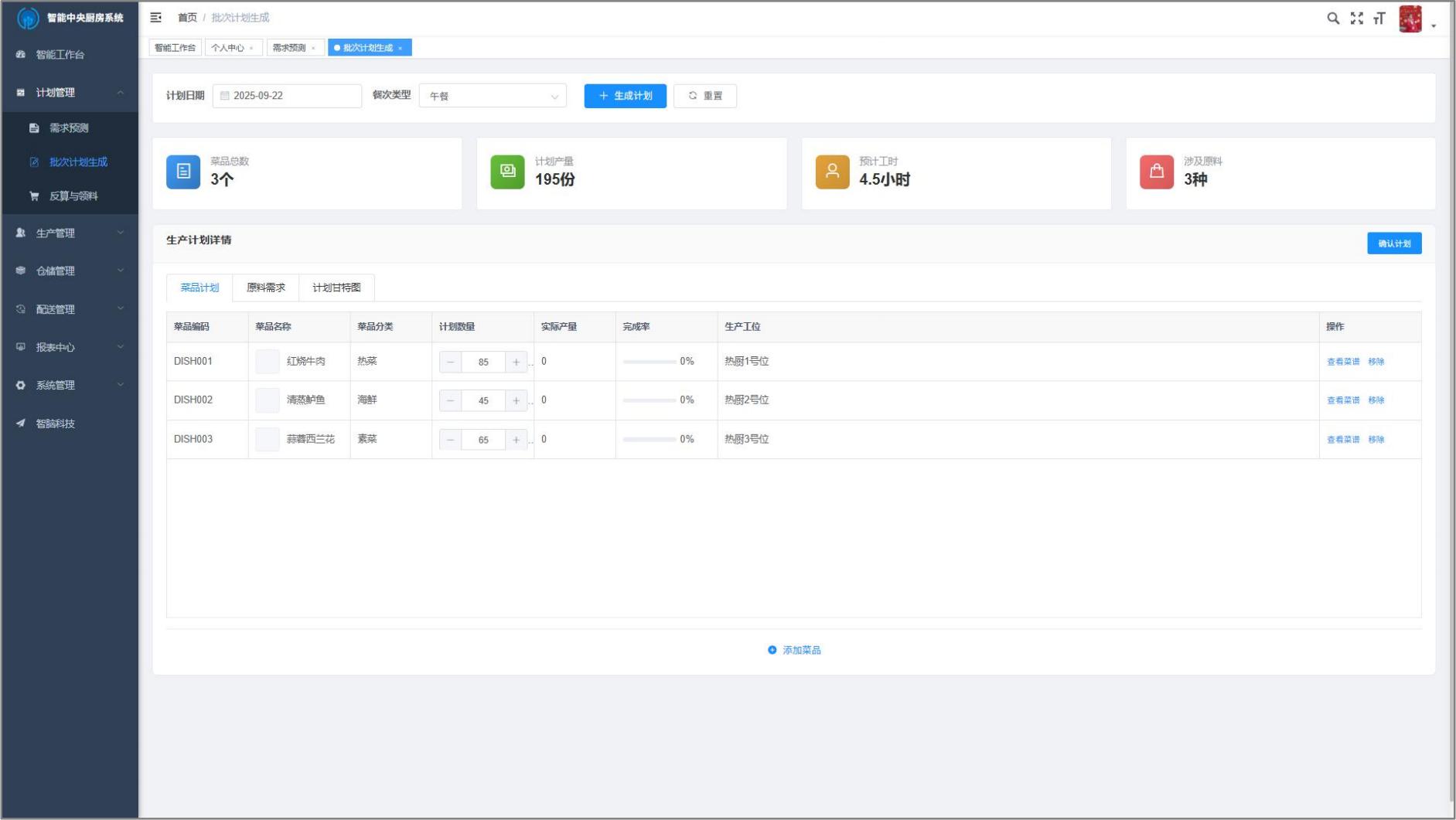Image resolution: width=1456 pixels, height=820 pixels.
Task: Expand the 生产管理 sidebar menu
Action: (70, 233)
